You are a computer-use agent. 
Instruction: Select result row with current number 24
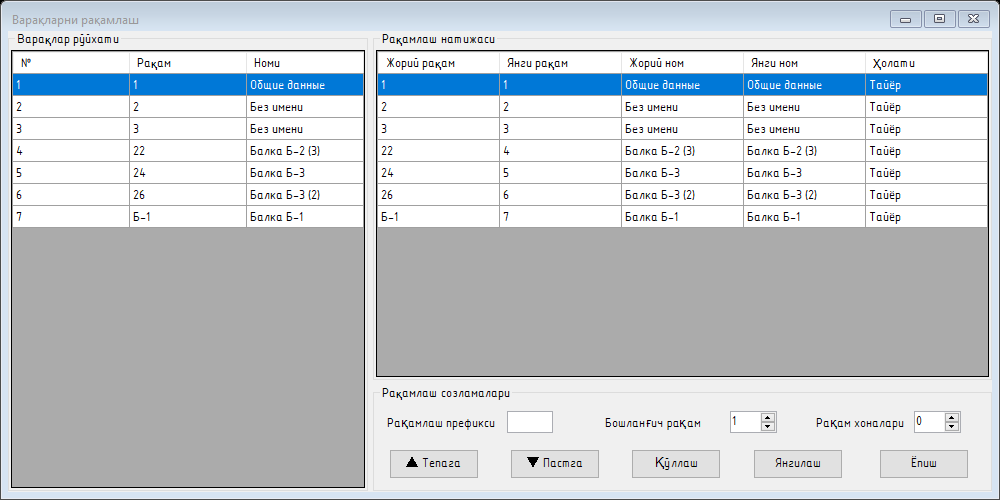click(682, 173)
